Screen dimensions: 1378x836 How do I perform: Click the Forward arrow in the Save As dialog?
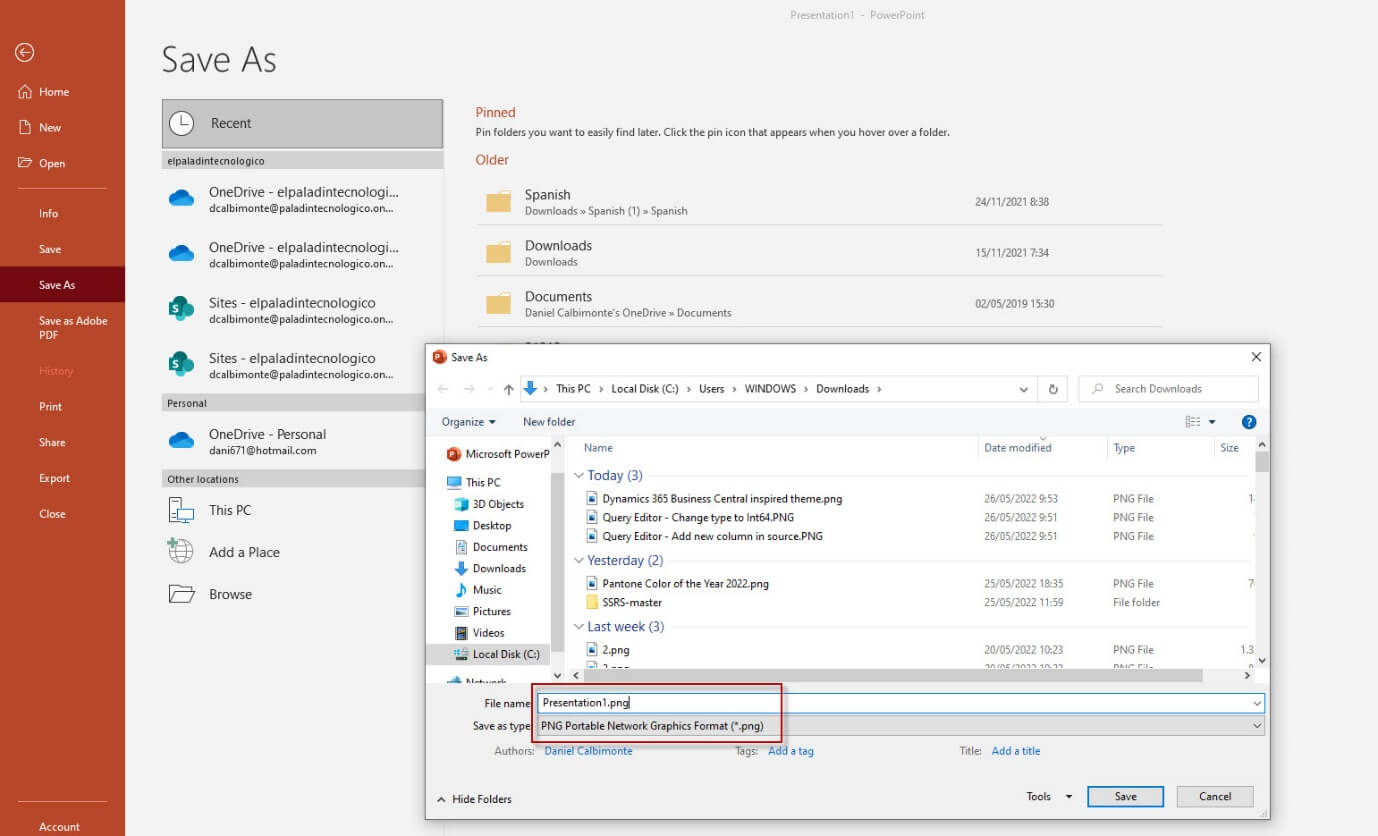click(468, 389)
